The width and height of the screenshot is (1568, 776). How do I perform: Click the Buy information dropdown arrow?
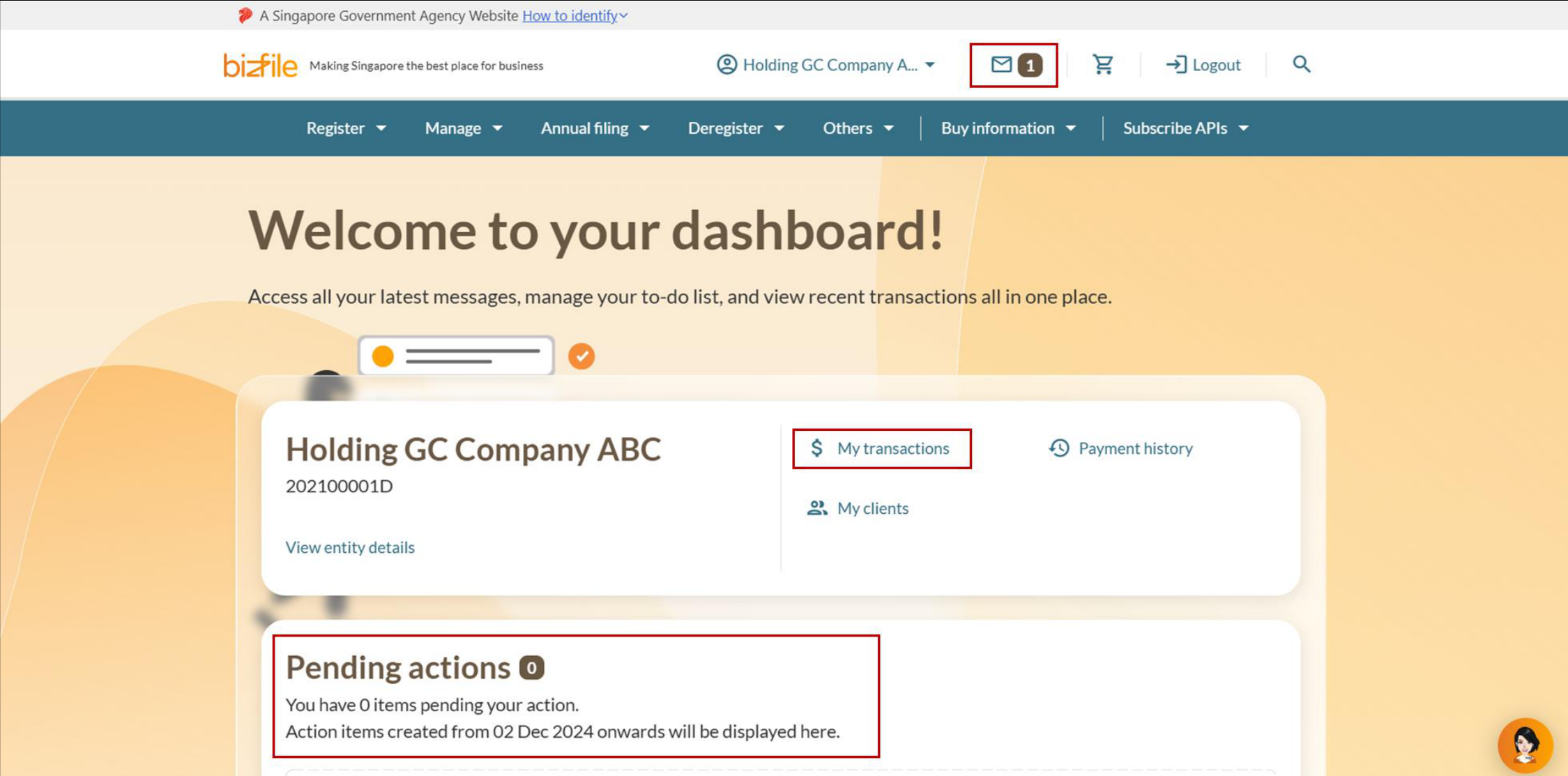pyautogui.click(x=1071, y=128)
